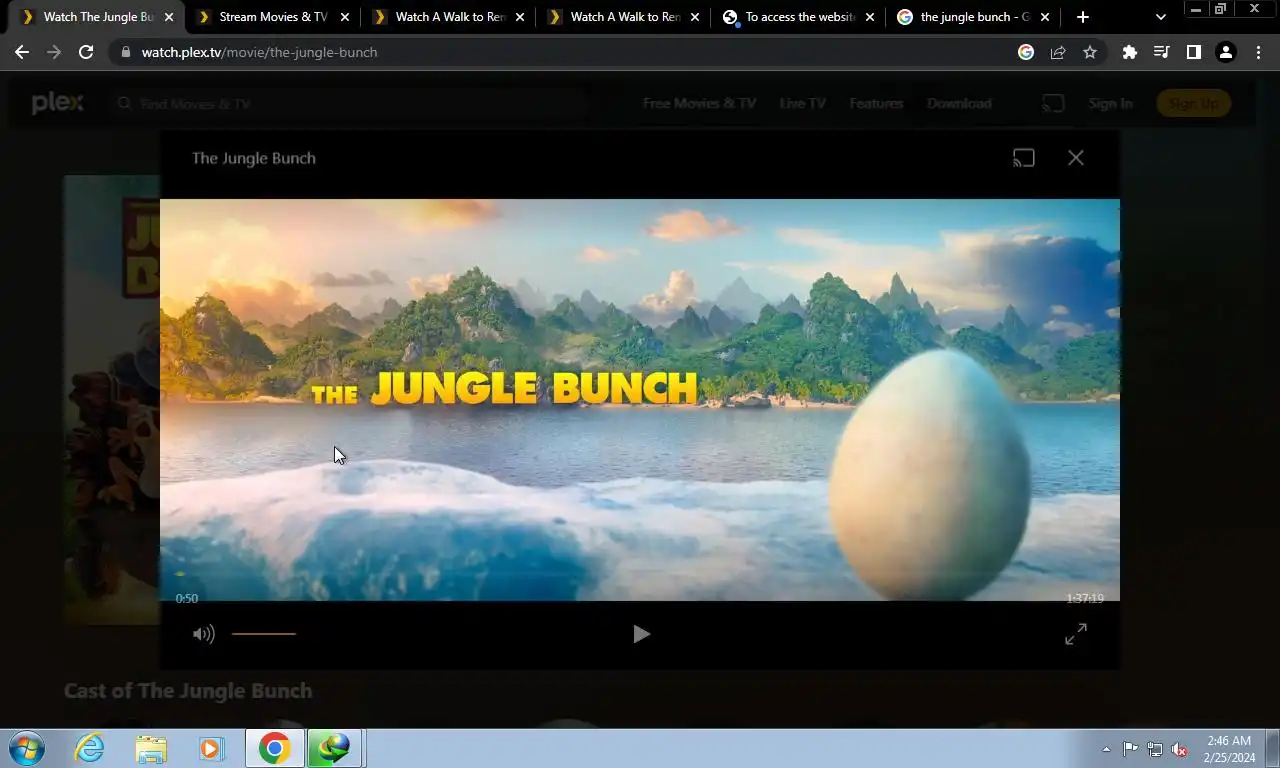Open Features in Plex navigation
1280x768 pixels.
[876, 103]
